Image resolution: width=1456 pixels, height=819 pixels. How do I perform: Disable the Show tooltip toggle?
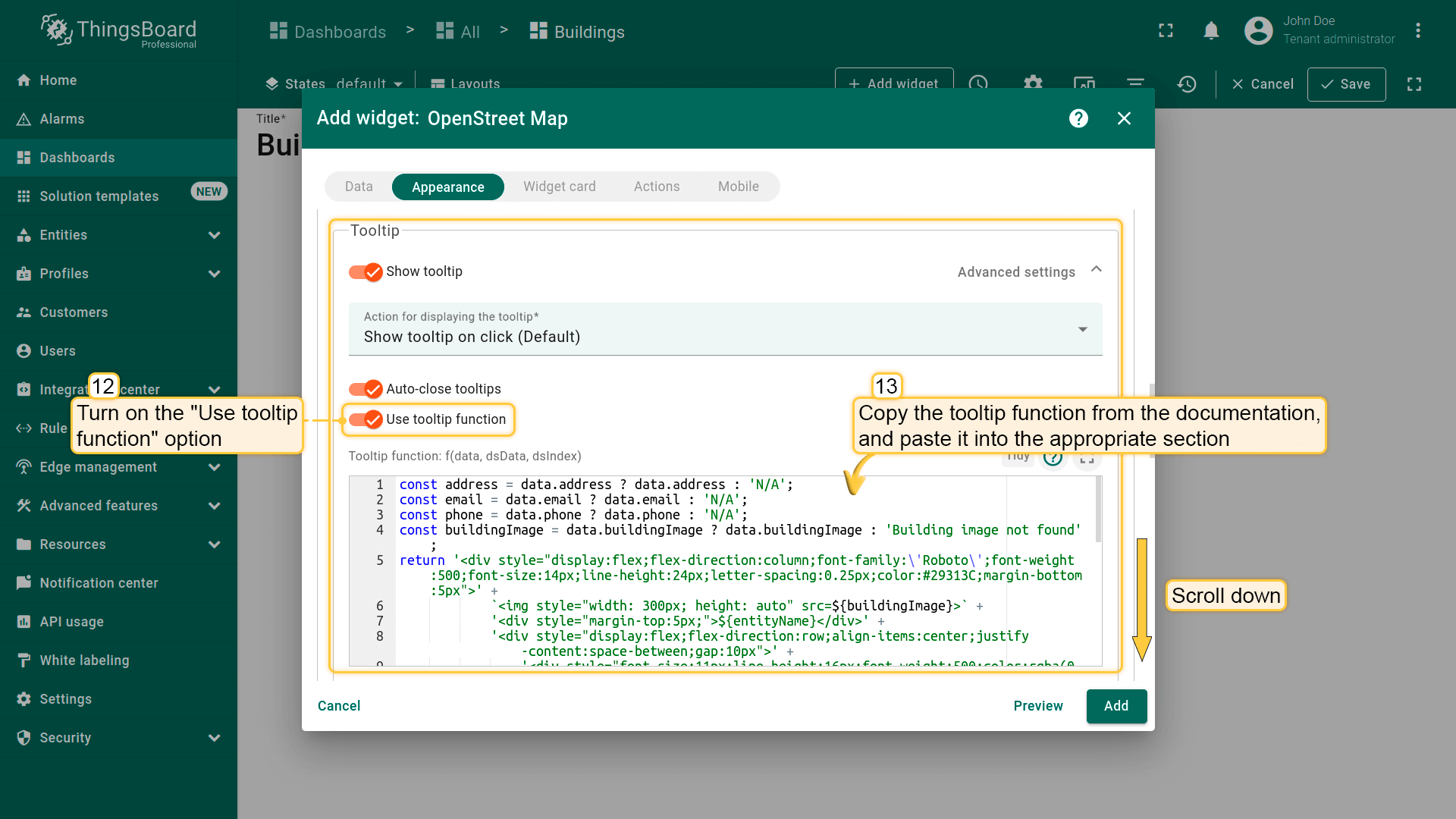(366, 271)
